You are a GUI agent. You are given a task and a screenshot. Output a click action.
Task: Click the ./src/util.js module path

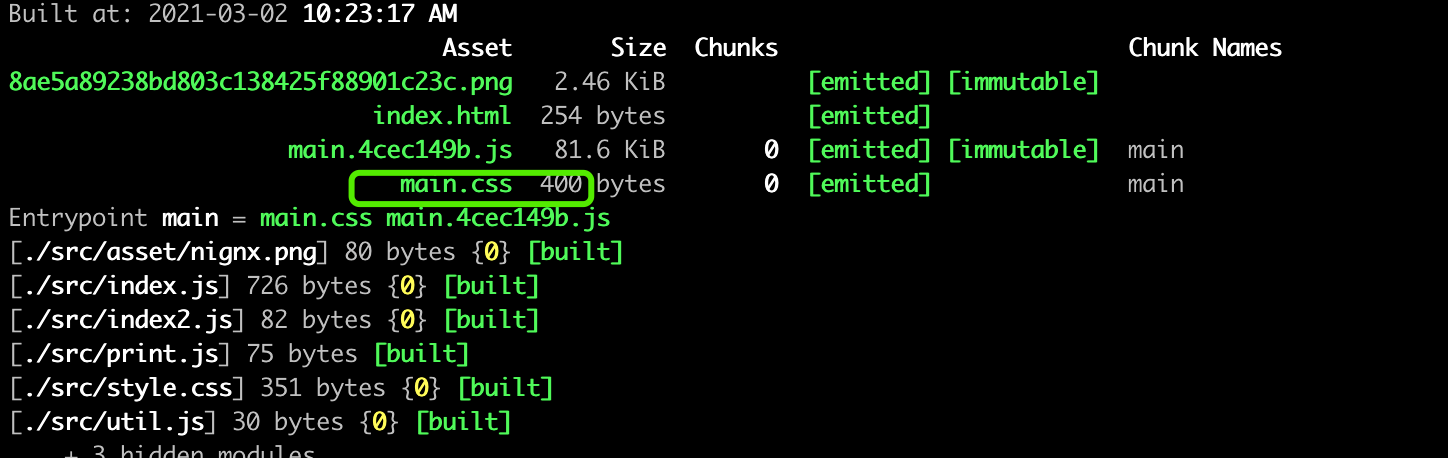[x=112, y=422]
